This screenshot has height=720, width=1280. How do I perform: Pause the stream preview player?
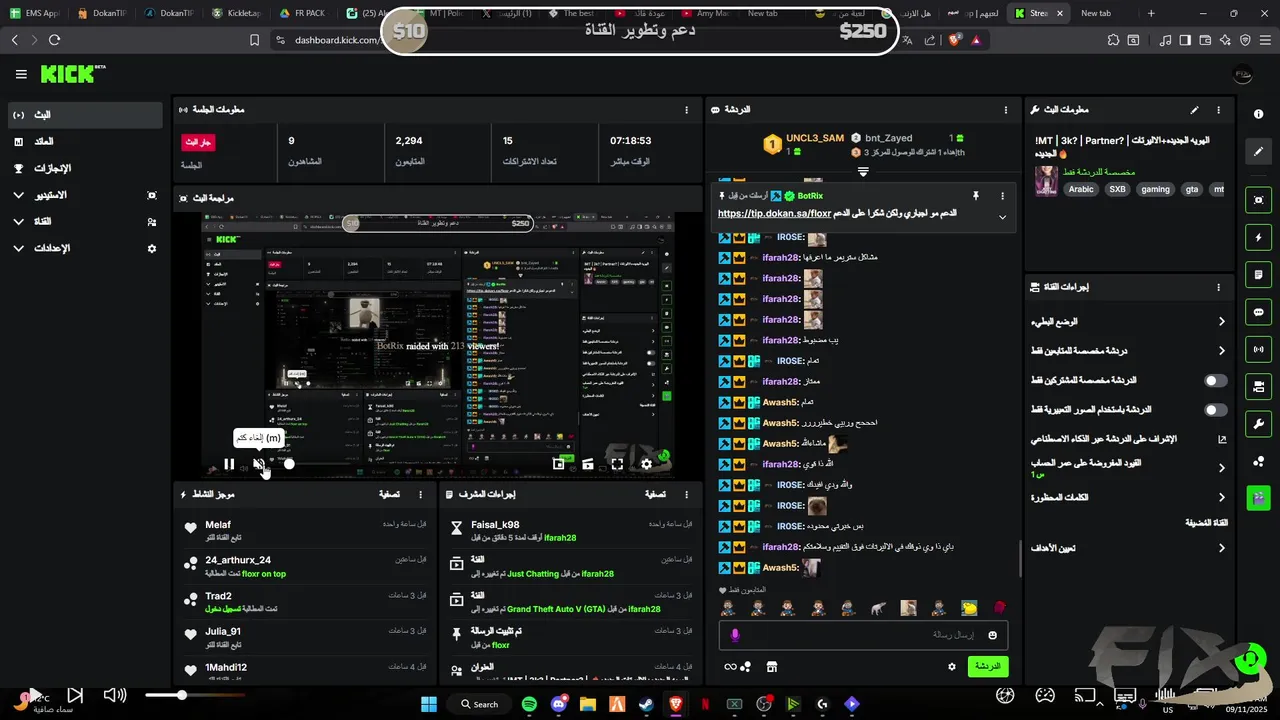click(229, 464)
